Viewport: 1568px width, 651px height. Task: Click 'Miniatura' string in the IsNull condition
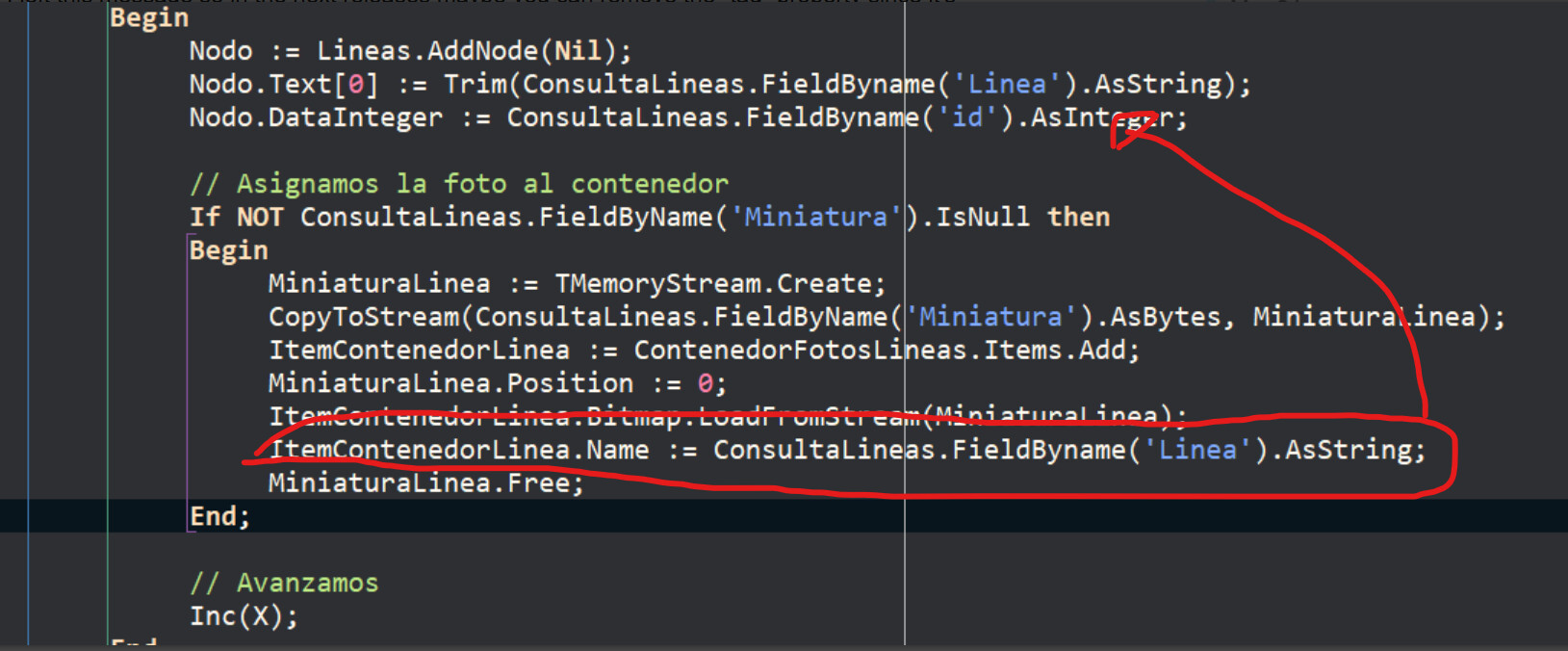pyautogui.click(x=816, y=218)
